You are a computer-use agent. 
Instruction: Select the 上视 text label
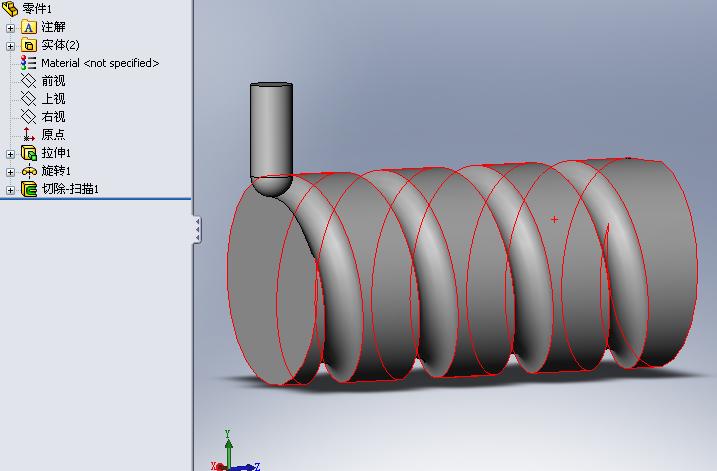[x=54, y=99]
